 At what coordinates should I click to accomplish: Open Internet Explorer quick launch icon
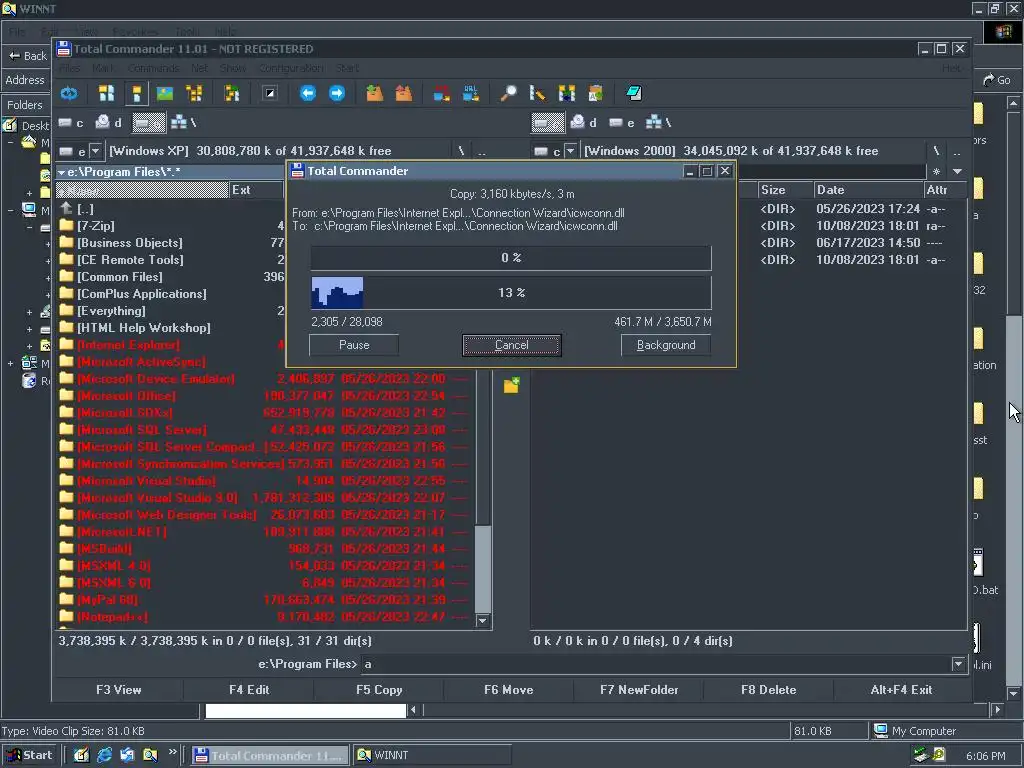pyautogui.click(x=104, y=755)
